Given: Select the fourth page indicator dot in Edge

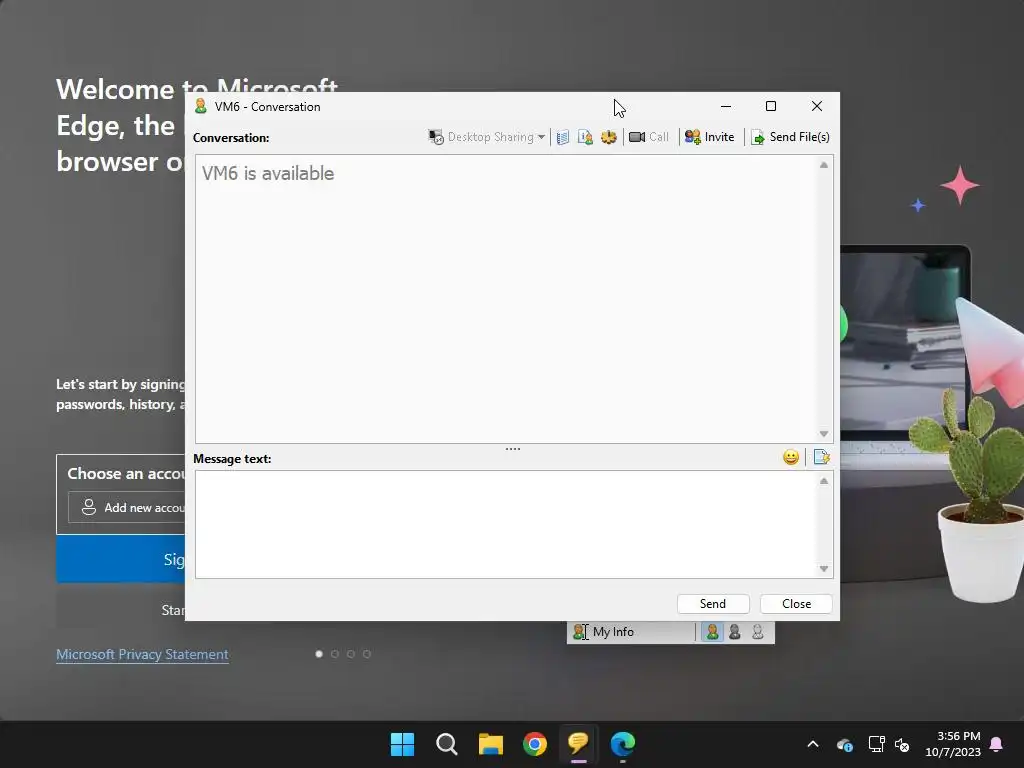Looking at the screenshot, I should point(367,654).
